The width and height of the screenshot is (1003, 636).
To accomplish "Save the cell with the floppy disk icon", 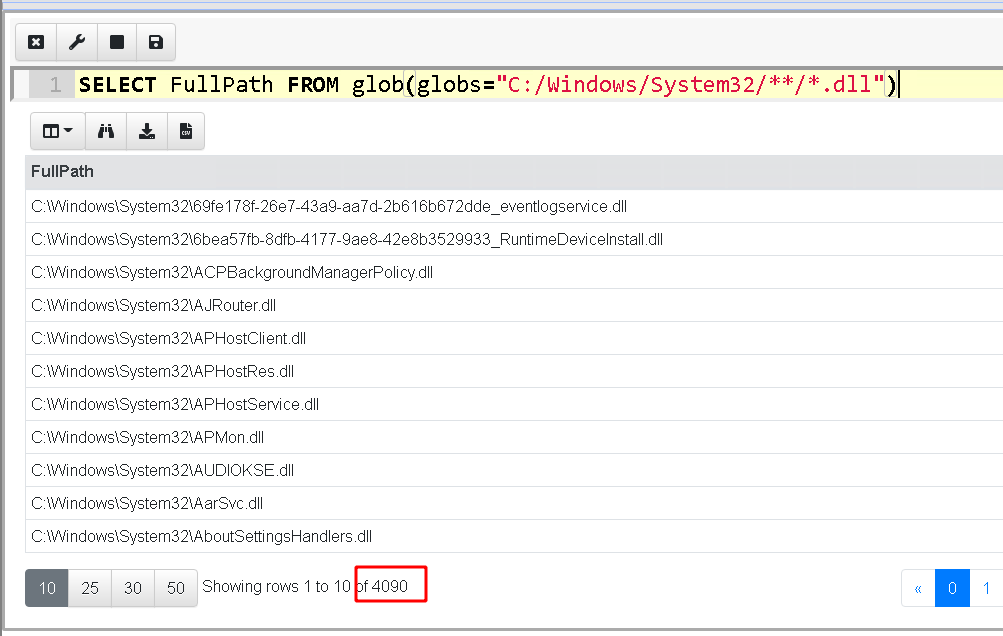I will (155, 42).
